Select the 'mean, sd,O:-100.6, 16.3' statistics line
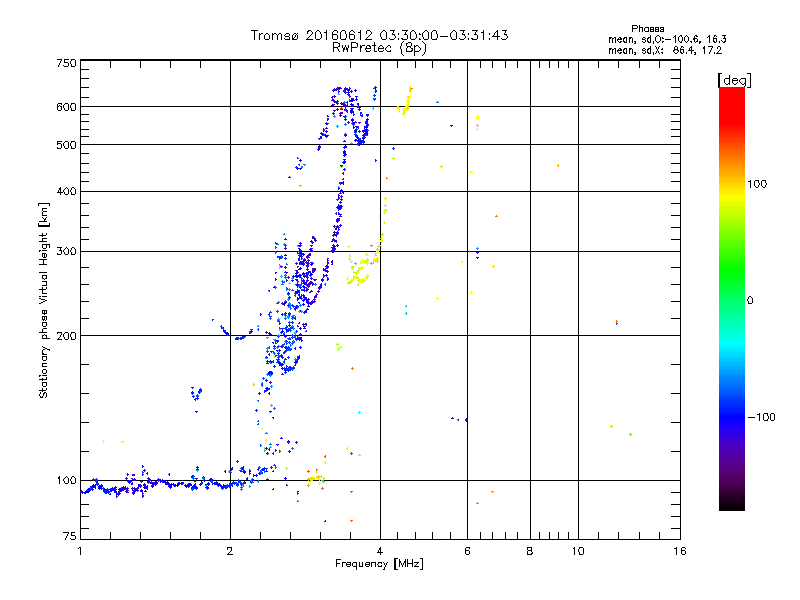 point(667,39)
